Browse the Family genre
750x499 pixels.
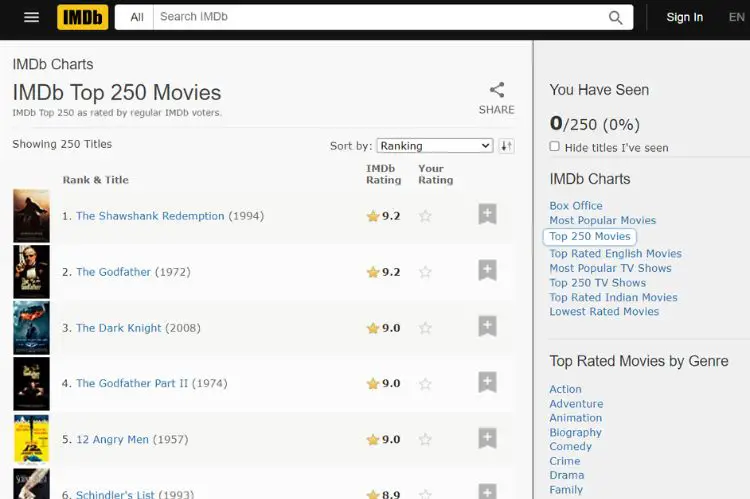[x=566, y=490]
